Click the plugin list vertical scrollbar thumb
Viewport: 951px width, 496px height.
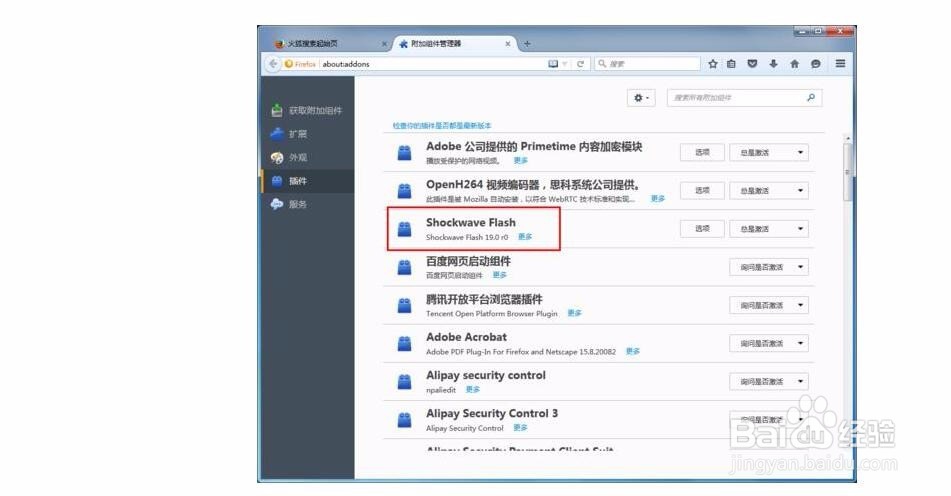click(x=848, y=173)
